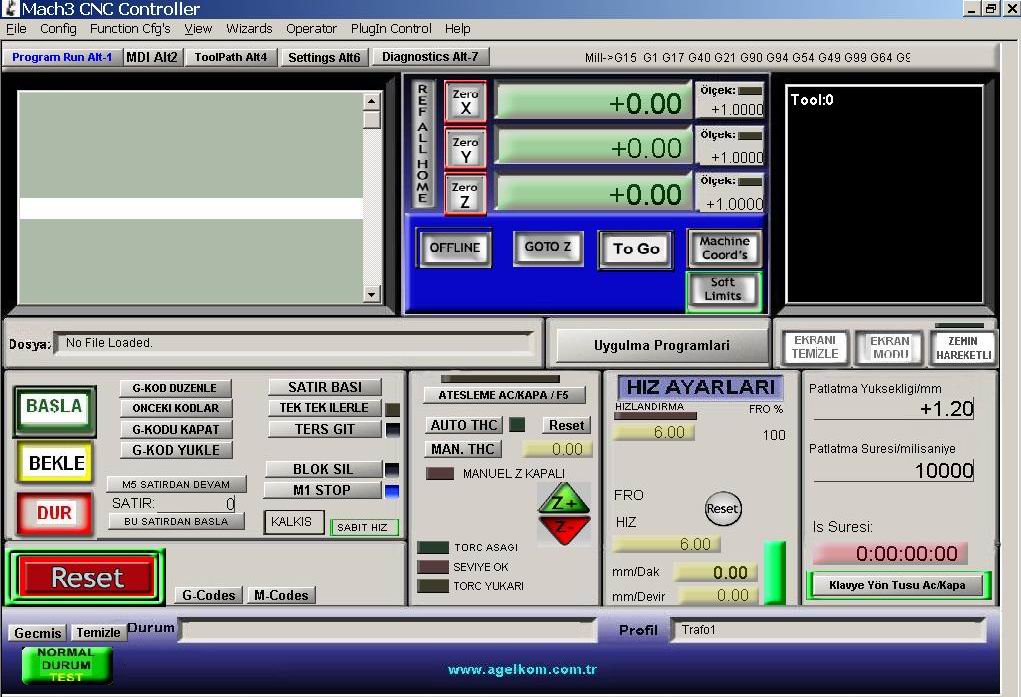Screen dimensions: 1021x697
Task: Toggle Soft Limits
Action: [723, 290]
